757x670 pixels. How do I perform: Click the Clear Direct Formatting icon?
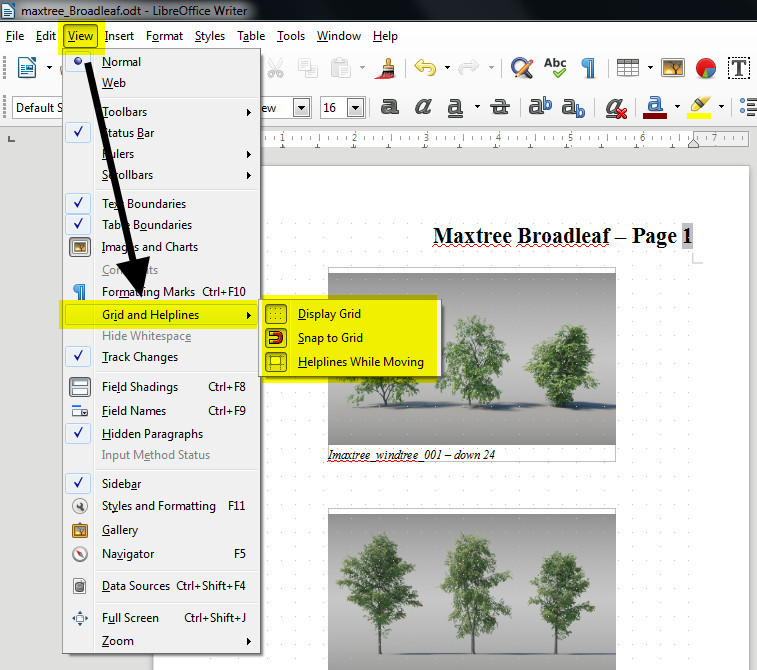[x=617, y=107]
